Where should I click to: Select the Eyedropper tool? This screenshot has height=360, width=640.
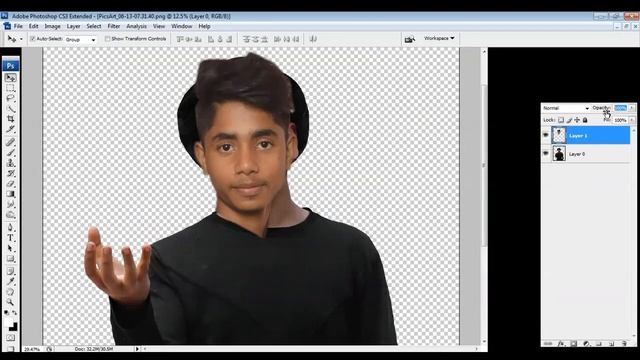pos(11,282)
